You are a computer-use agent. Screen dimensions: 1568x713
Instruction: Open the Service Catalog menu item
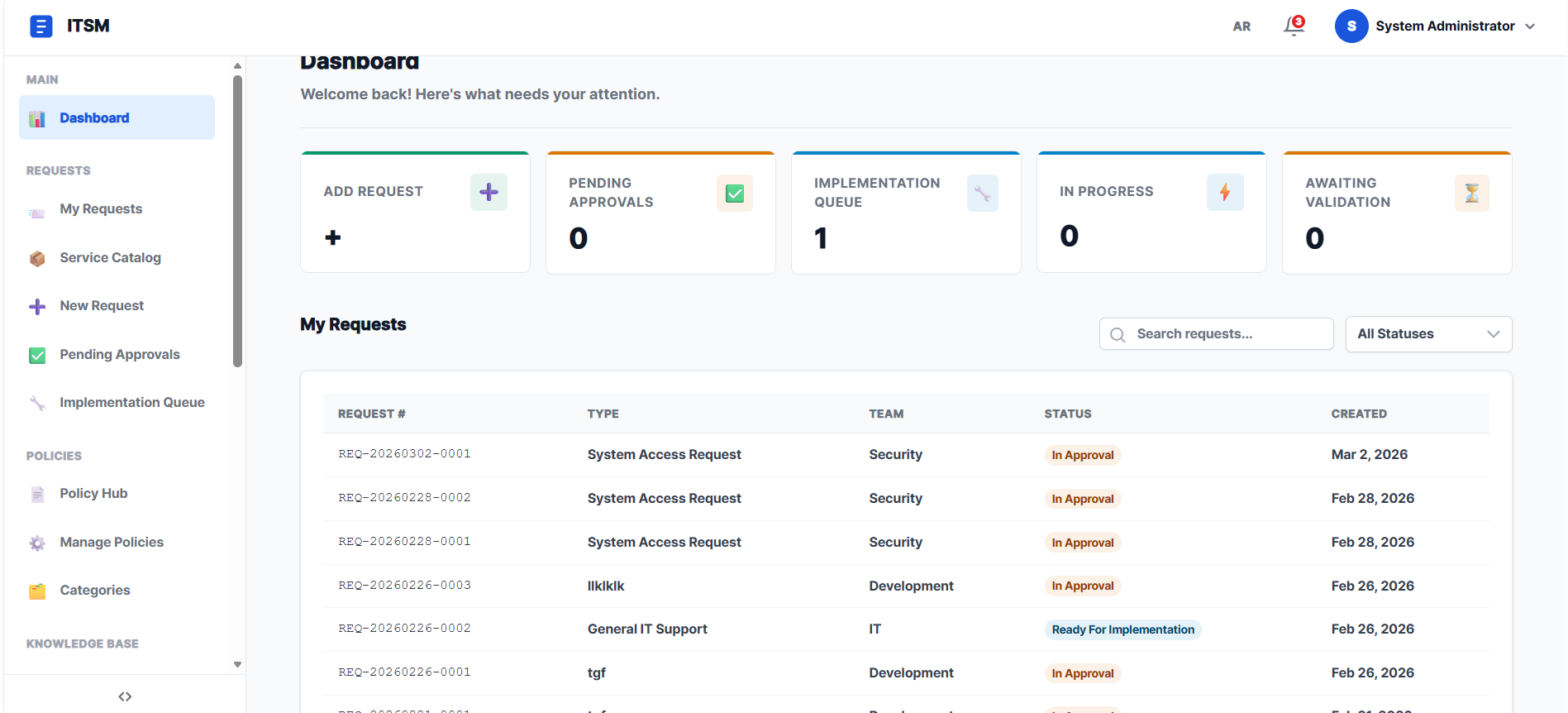tap(117, 258)
